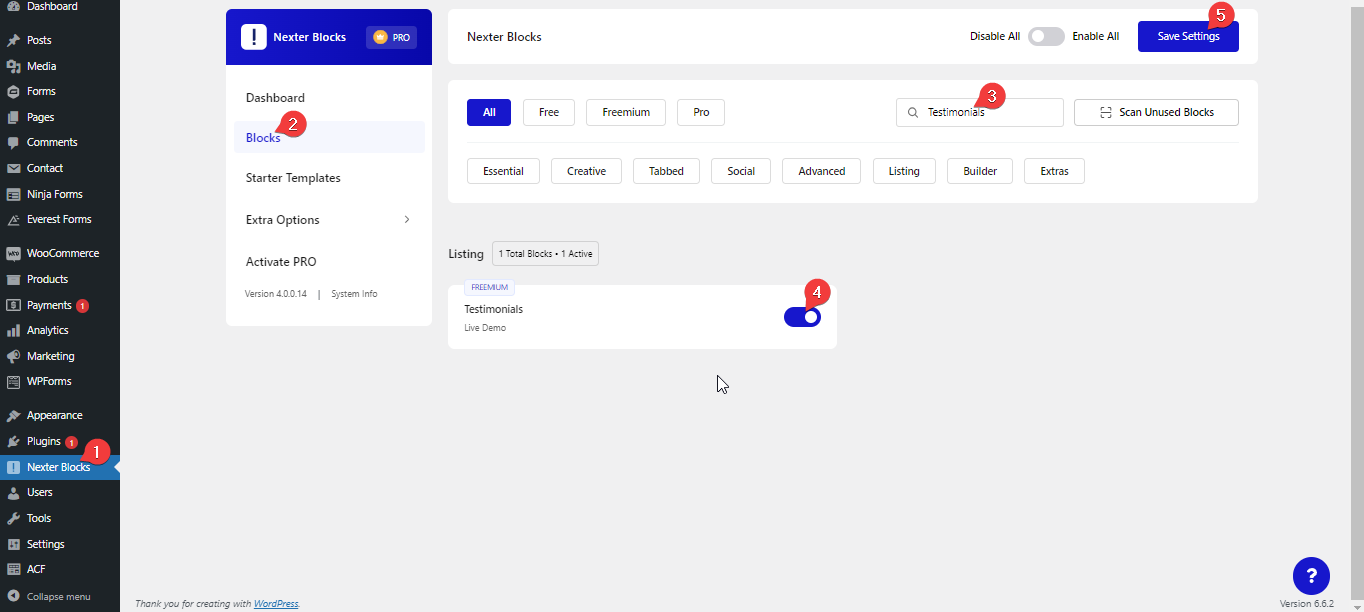This screenshot has height=612, width=1364.
Task: Click the Media library icon
Action: (13, 67)
